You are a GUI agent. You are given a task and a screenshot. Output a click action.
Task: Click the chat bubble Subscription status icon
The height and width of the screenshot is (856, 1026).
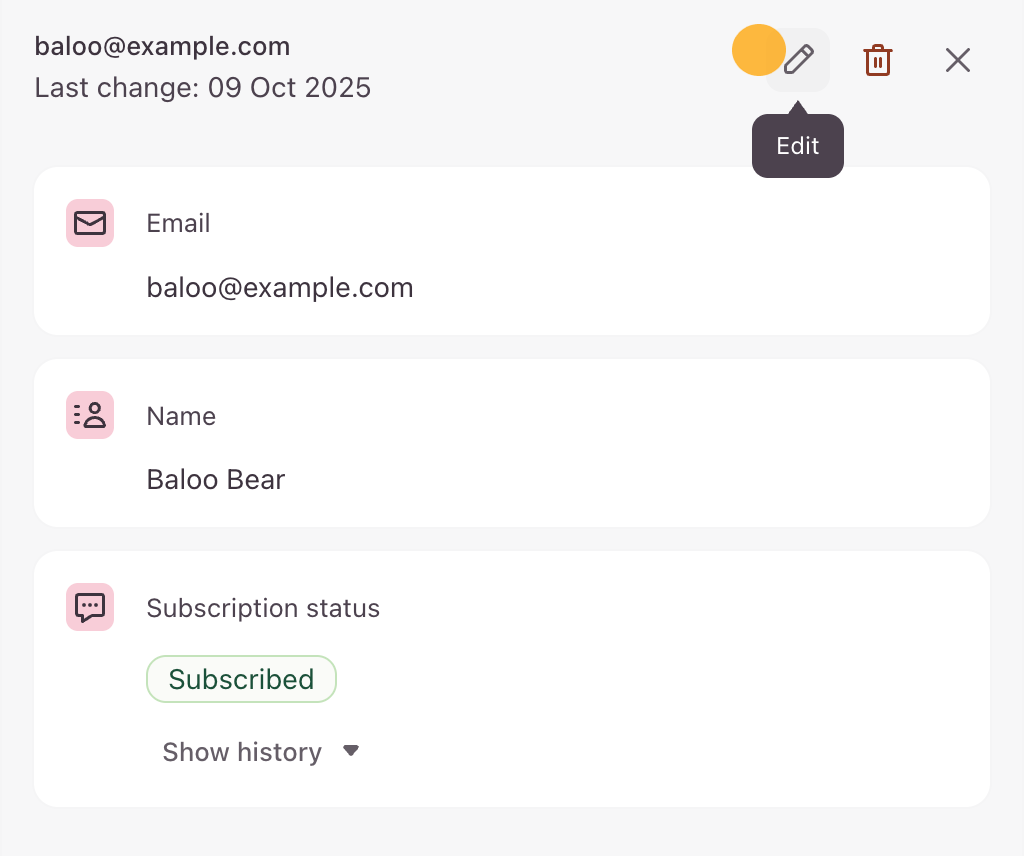[x=90, y=607]
